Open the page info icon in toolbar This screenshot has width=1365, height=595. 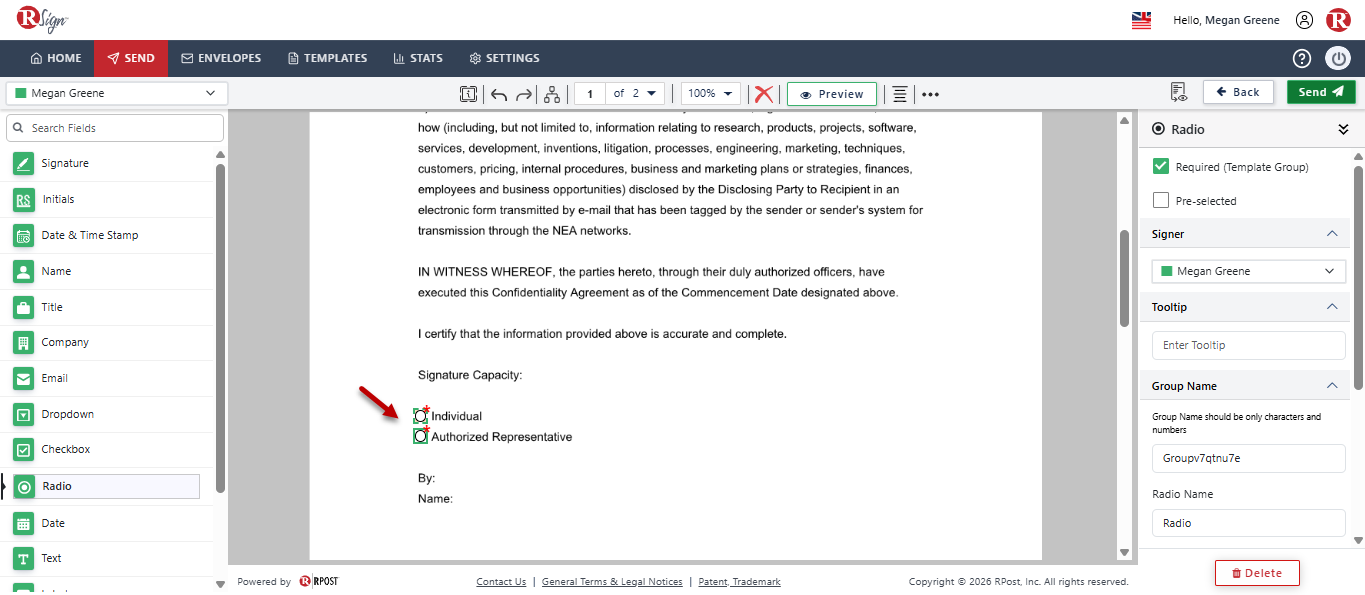tap(468, 94)
